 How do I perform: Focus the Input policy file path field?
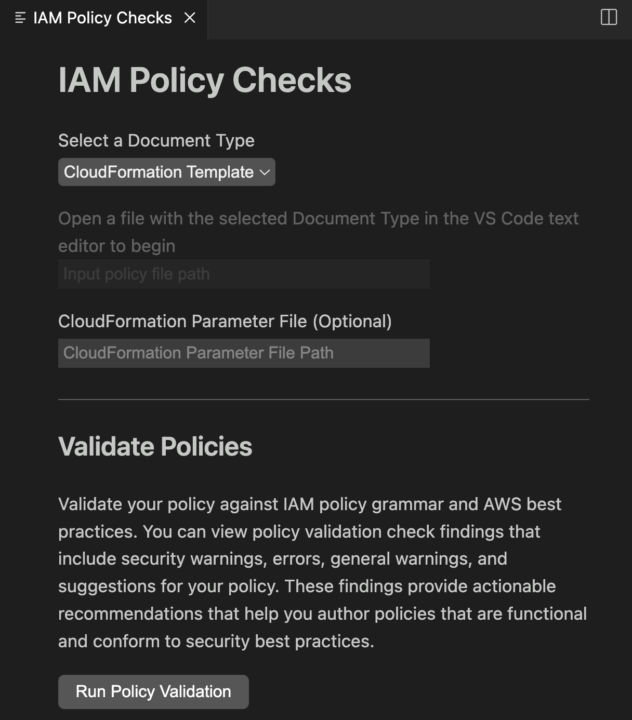[x=244, y=274]
